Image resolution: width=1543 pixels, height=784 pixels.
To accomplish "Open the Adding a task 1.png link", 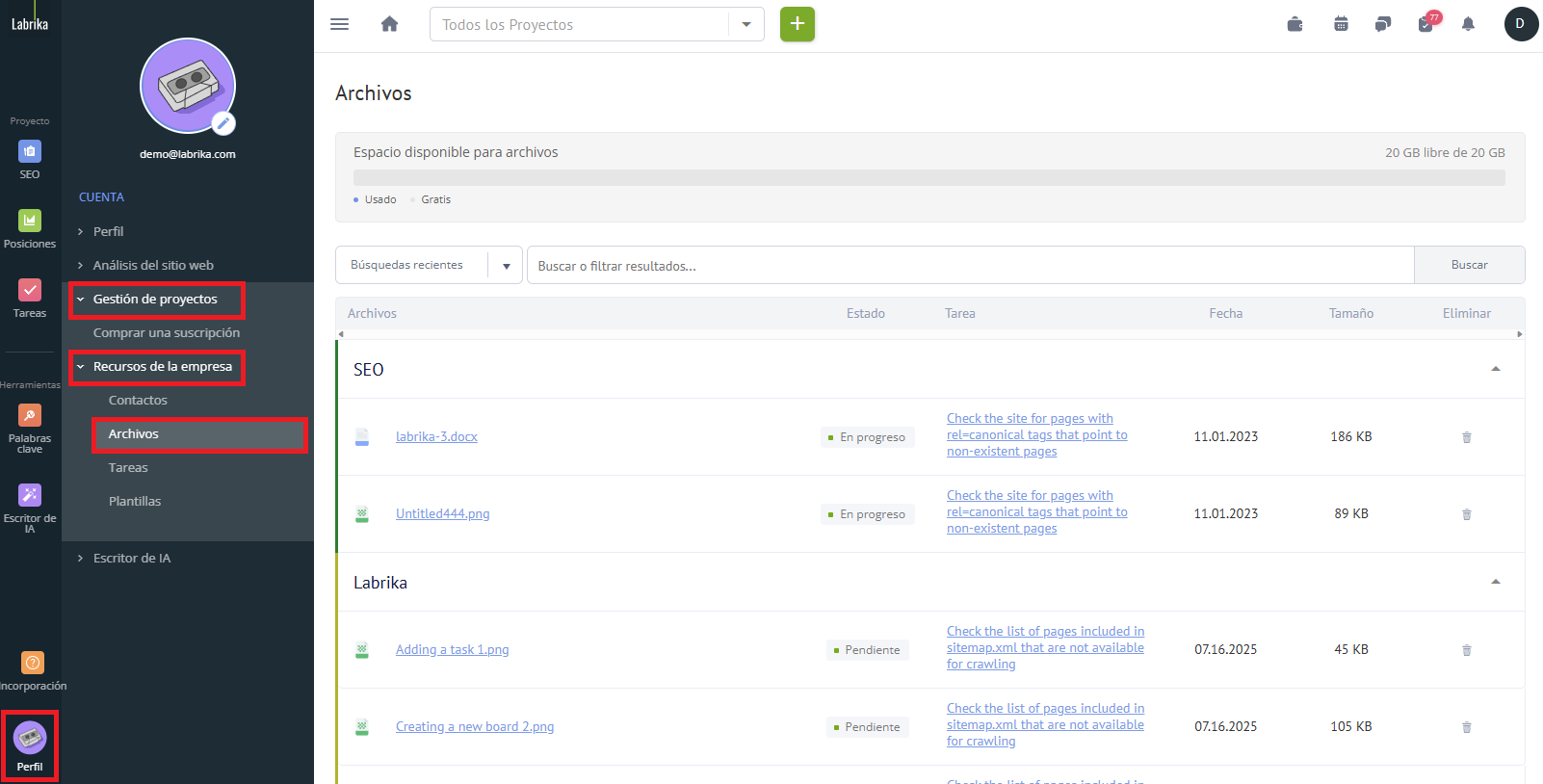I will [452, 649].
